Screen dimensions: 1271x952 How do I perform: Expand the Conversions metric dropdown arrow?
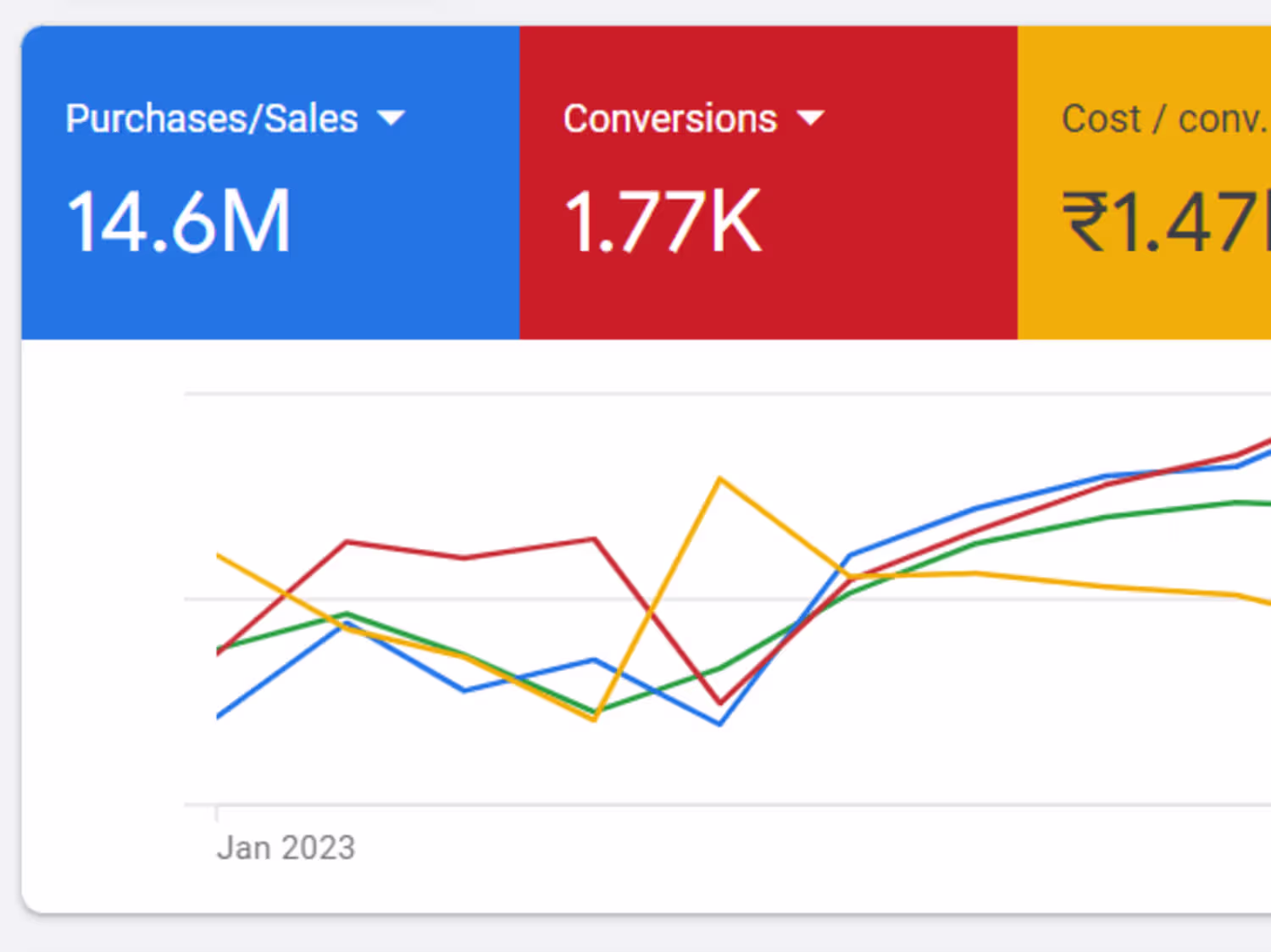click(x=810, y=118)
